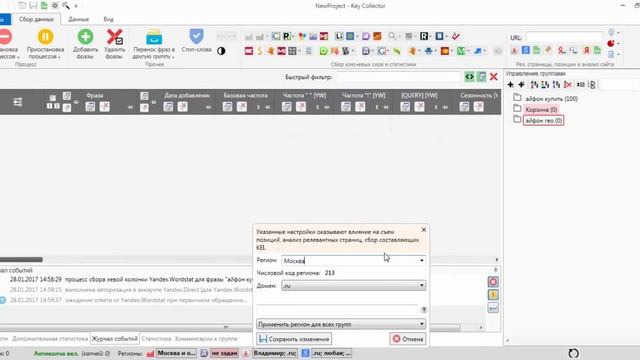
Task: Switch to the Вид ribbon tab
Action: point(108,19)
